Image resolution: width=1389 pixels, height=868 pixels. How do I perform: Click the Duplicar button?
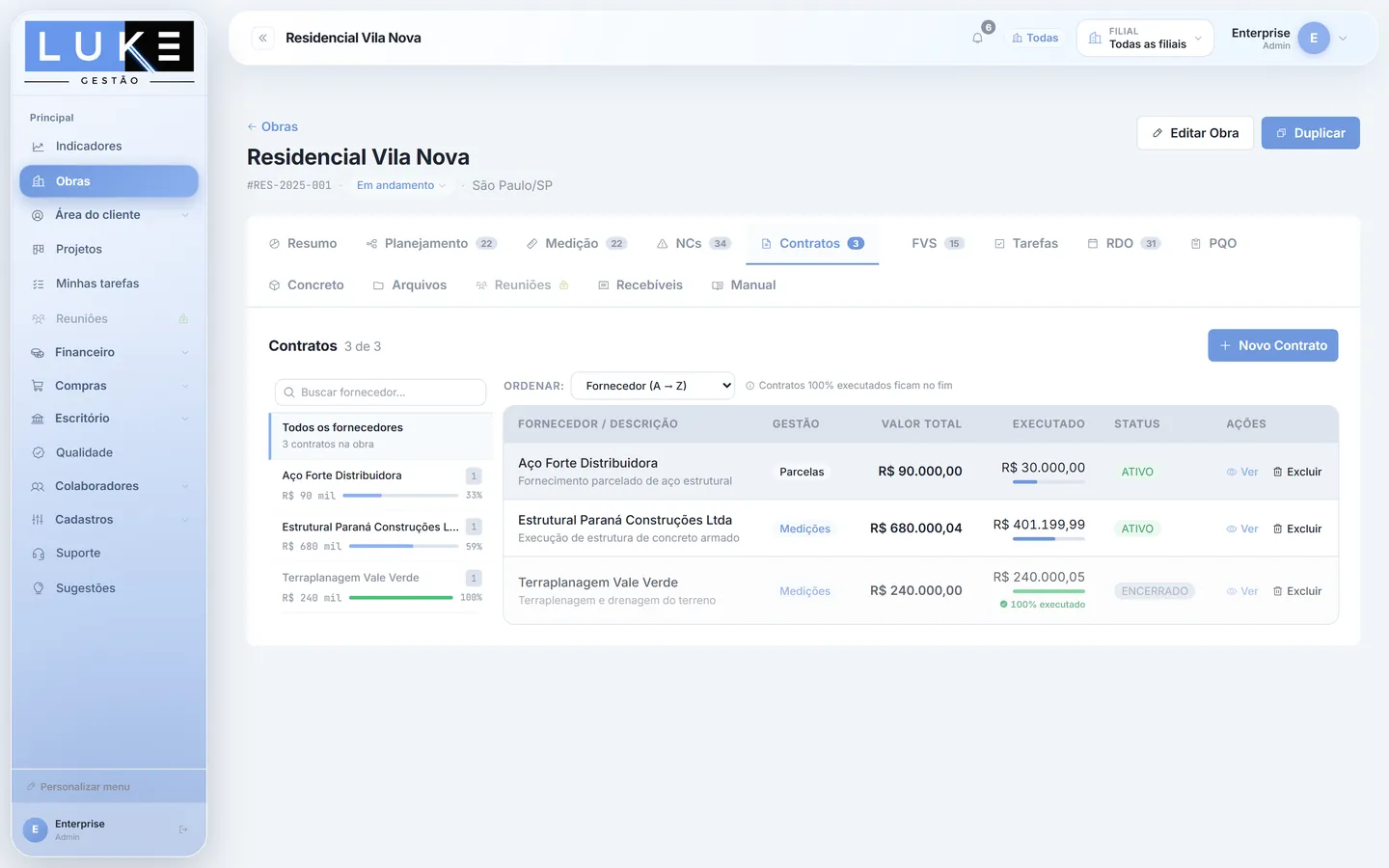[1310, 133]
